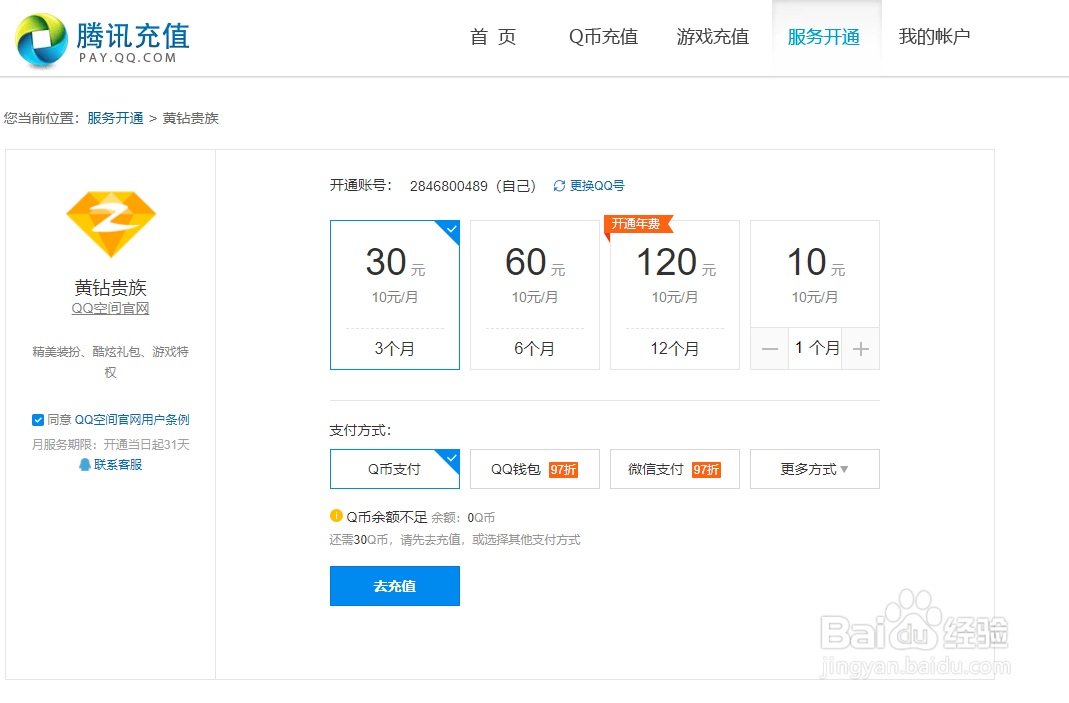Open the QQ空间官网 link
The width and height of the screenshot is (1069, 703).
110,308
